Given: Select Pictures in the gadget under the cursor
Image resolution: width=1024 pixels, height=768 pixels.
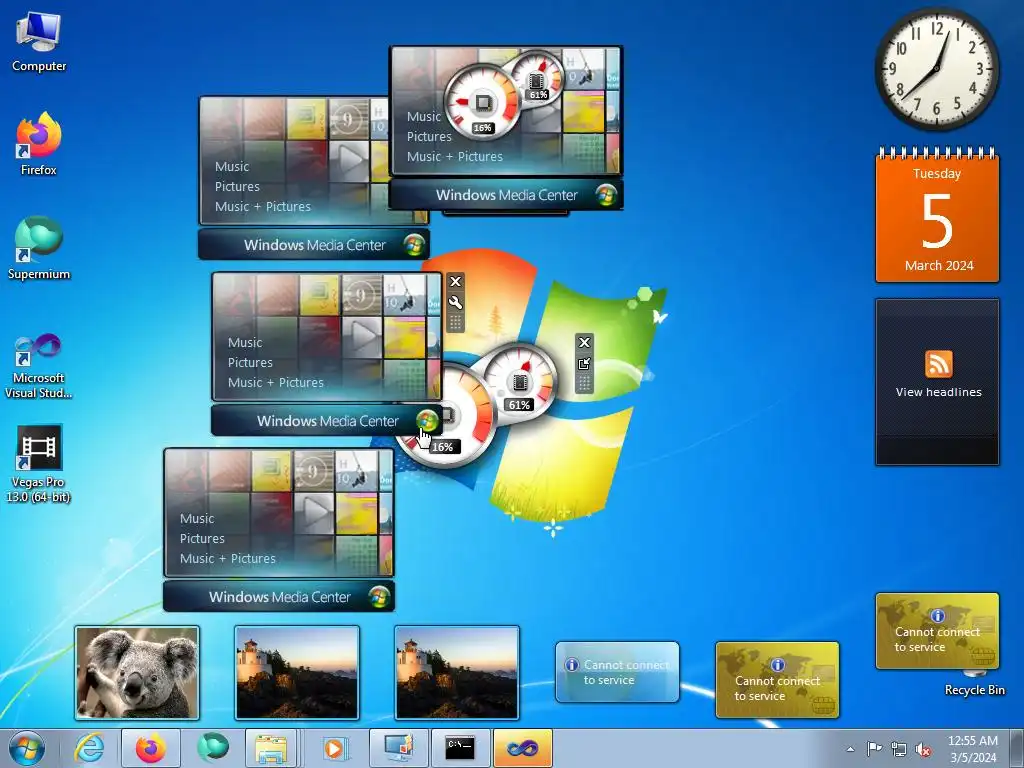Looking at the screenshot, I should point(250,362).
